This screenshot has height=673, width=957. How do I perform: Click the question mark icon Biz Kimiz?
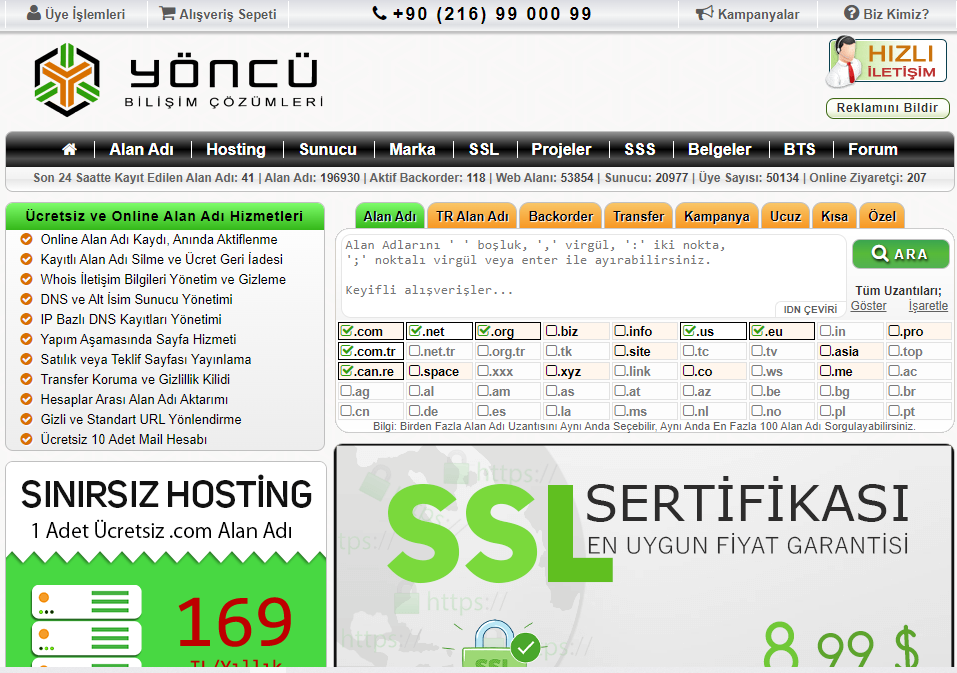[851, 13]
